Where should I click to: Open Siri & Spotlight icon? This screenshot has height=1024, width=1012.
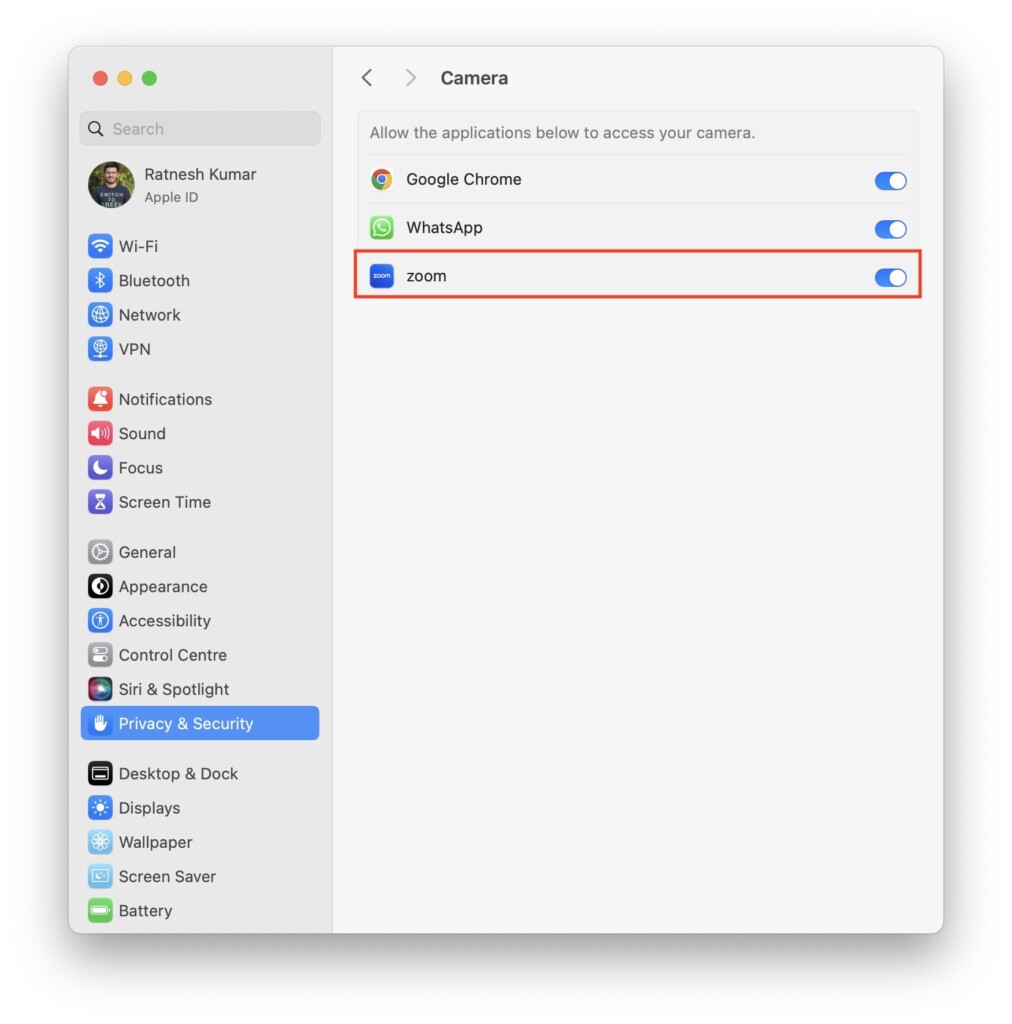click(x=100, y=689)
